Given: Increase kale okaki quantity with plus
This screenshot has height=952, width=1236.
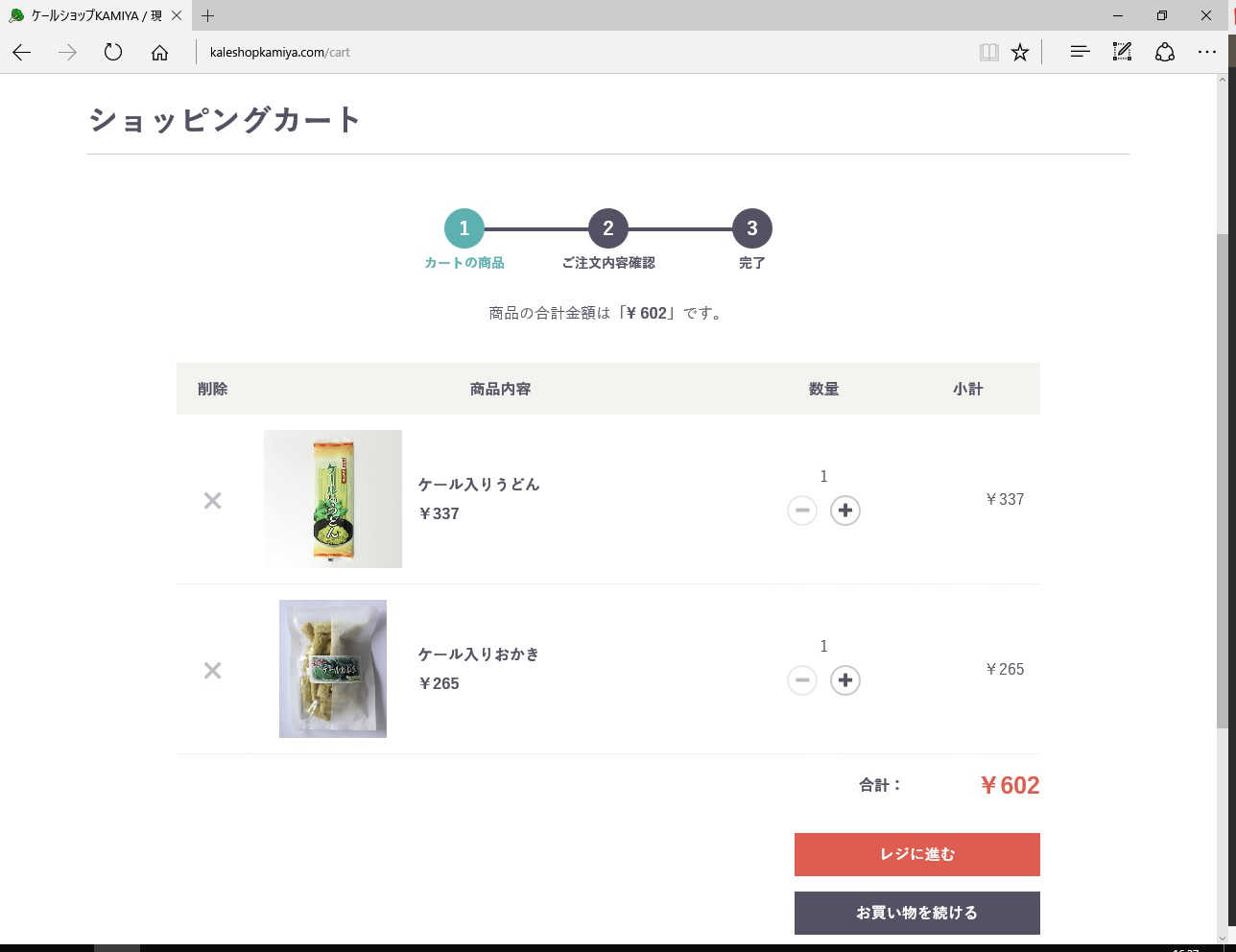Looking at the screenshot, I should pos(844,680).
